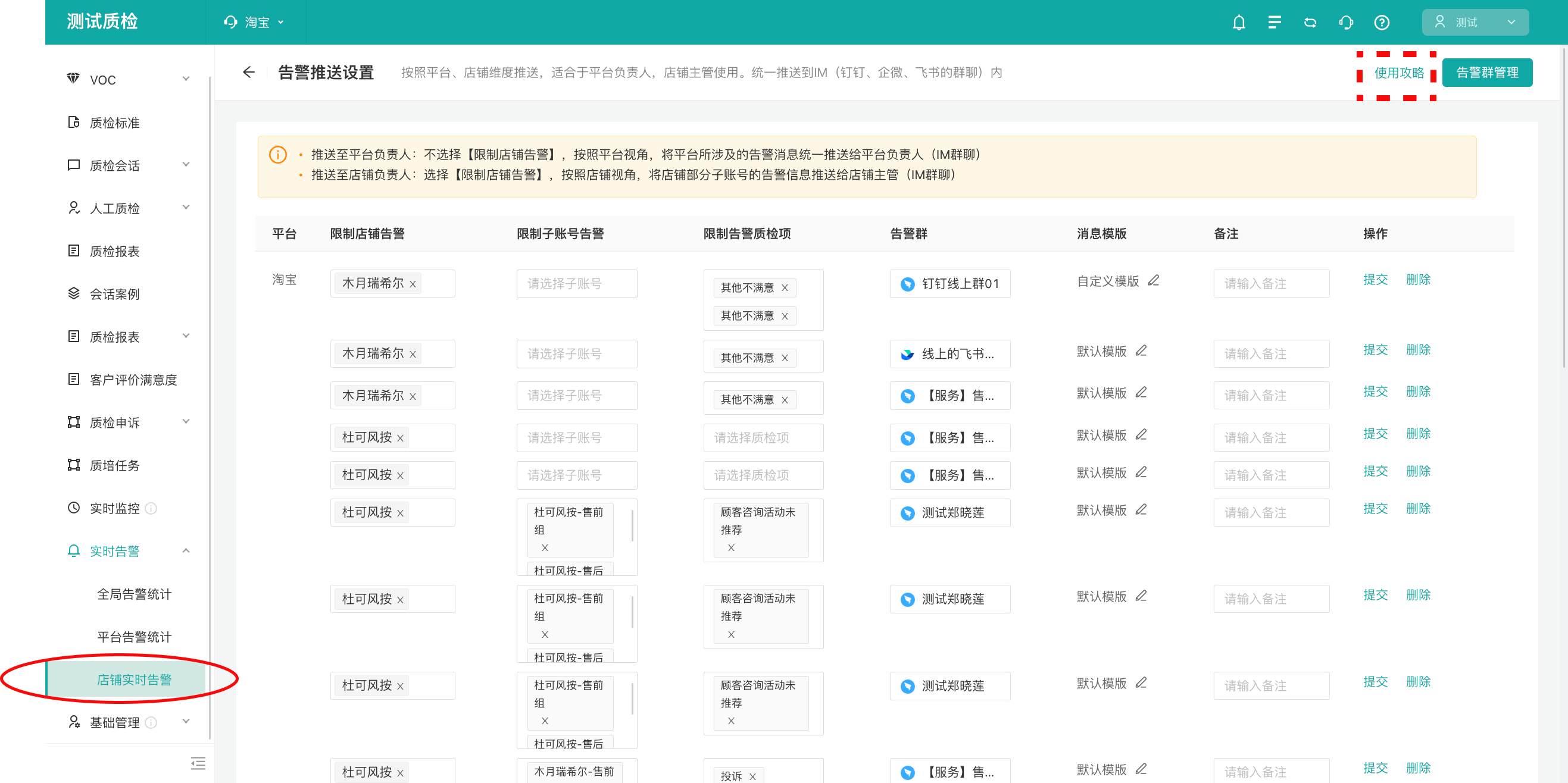This screenshot has width=1568, height=783.
Task: Click the 会话案例 layers icon
Action: coord(73,293)
